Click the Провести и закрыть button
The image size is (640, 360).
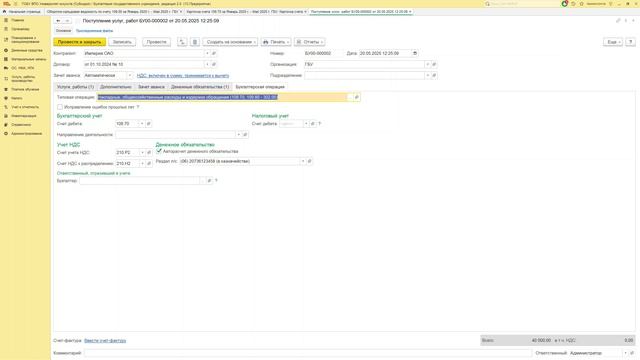click(80, 42)
